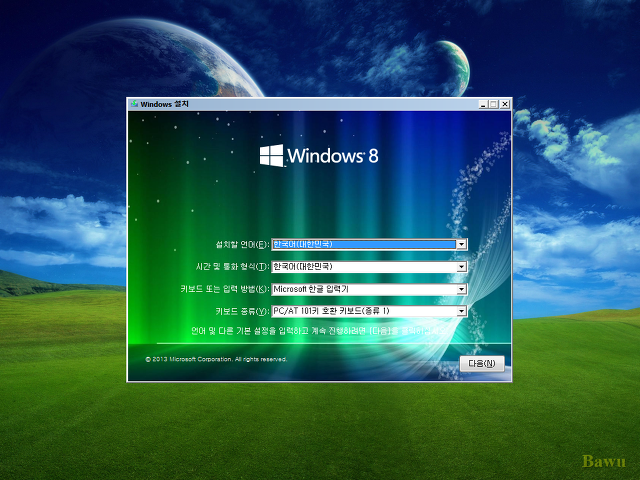Click the 2013 Microsoft Corporation copyright text

216,359
